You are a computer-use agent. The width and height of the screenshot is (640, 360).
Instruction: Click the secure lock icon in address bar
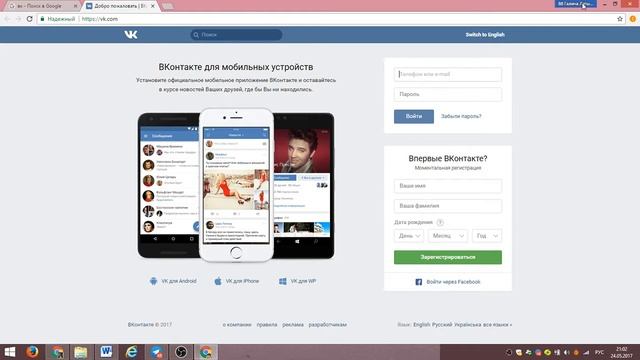point(42,19)
